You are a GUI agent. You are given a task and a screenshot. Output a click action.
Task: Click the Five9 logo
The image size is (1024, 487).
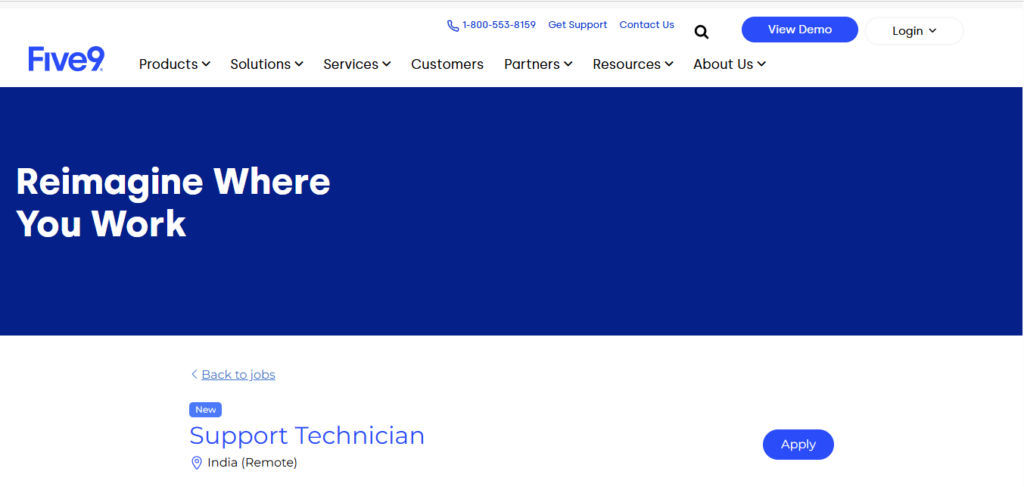66,59
